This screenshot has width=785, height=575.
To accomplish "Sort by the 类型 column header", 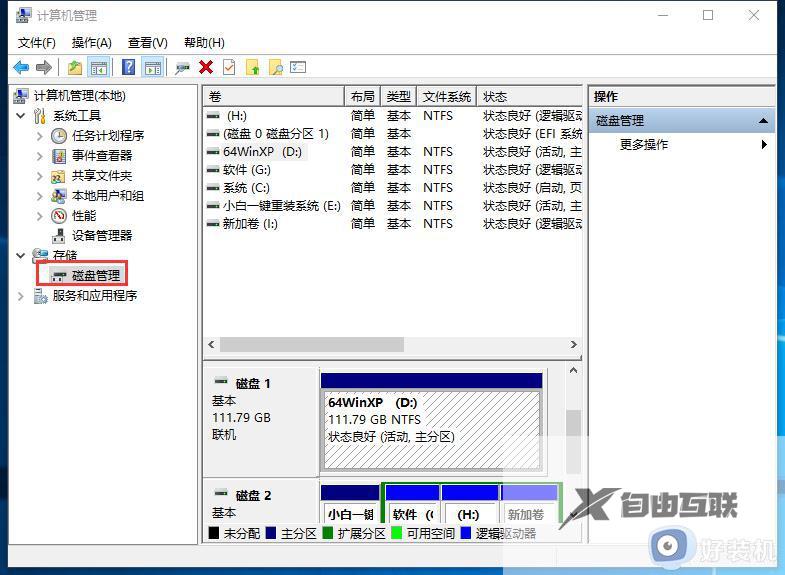I will pos(399,96).
